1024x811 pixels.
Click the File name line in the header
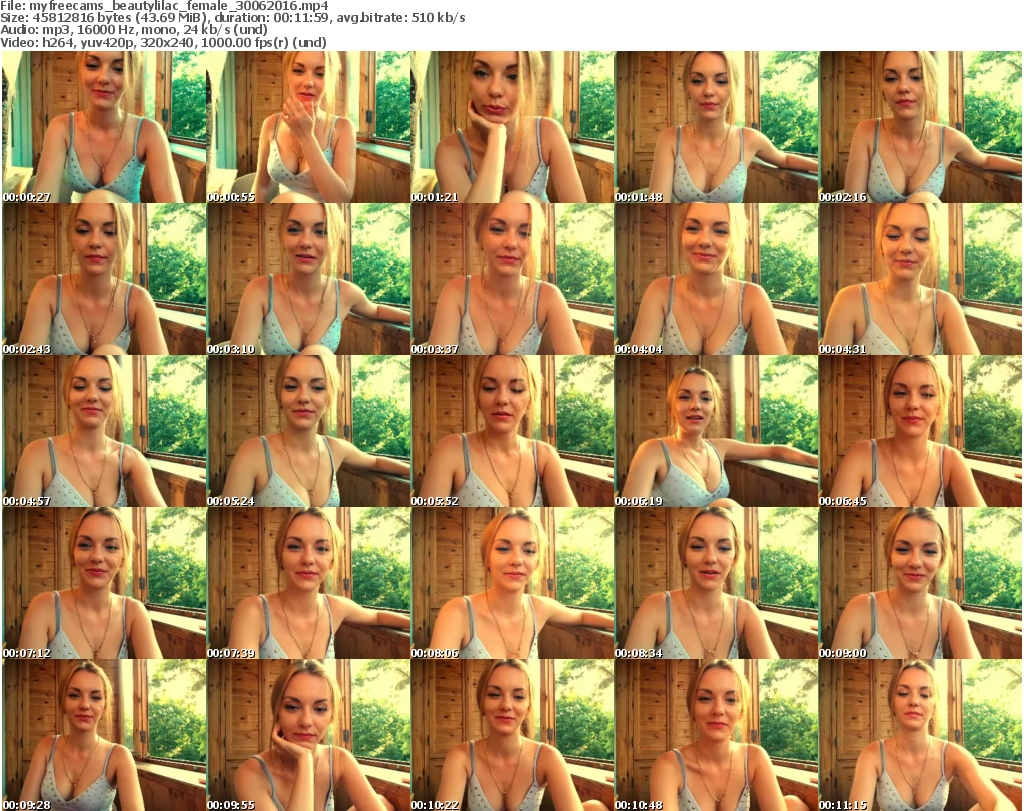[x=165, y=6]
